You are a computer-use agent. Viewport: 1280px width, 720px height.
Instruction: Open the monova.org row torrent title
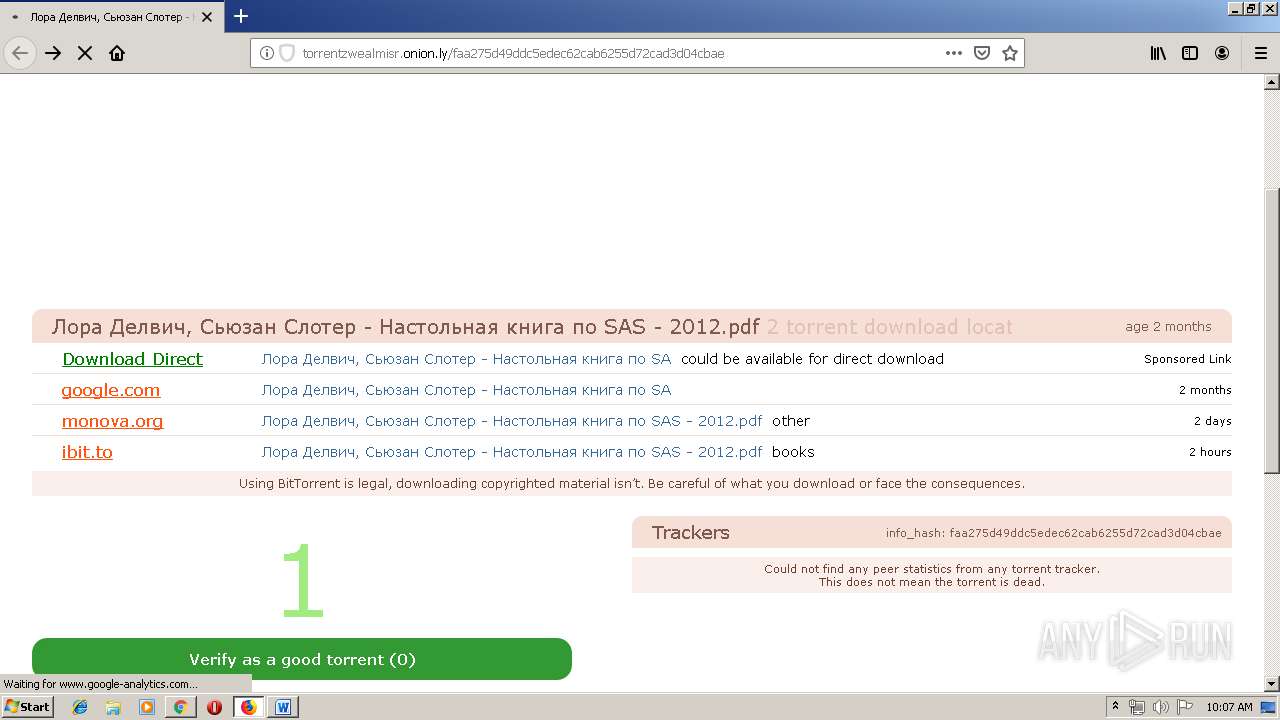(512, 421)
